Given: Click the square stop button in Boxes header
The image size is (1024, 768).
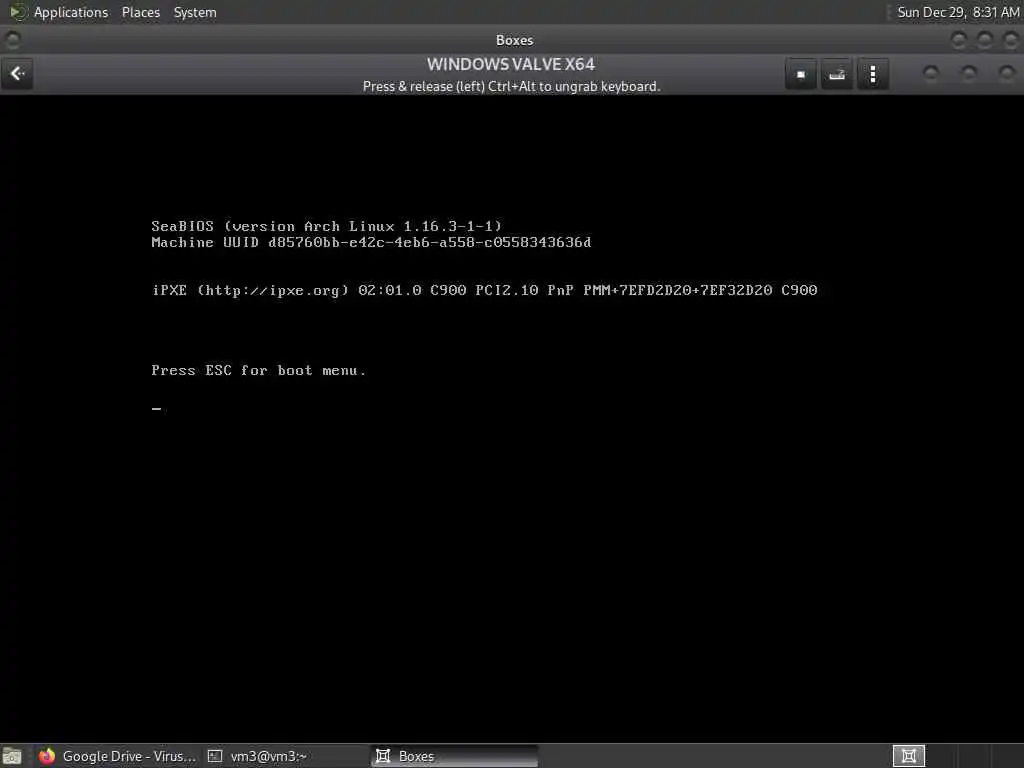Looking at the screenshot, I should click(x=801, y=74).
